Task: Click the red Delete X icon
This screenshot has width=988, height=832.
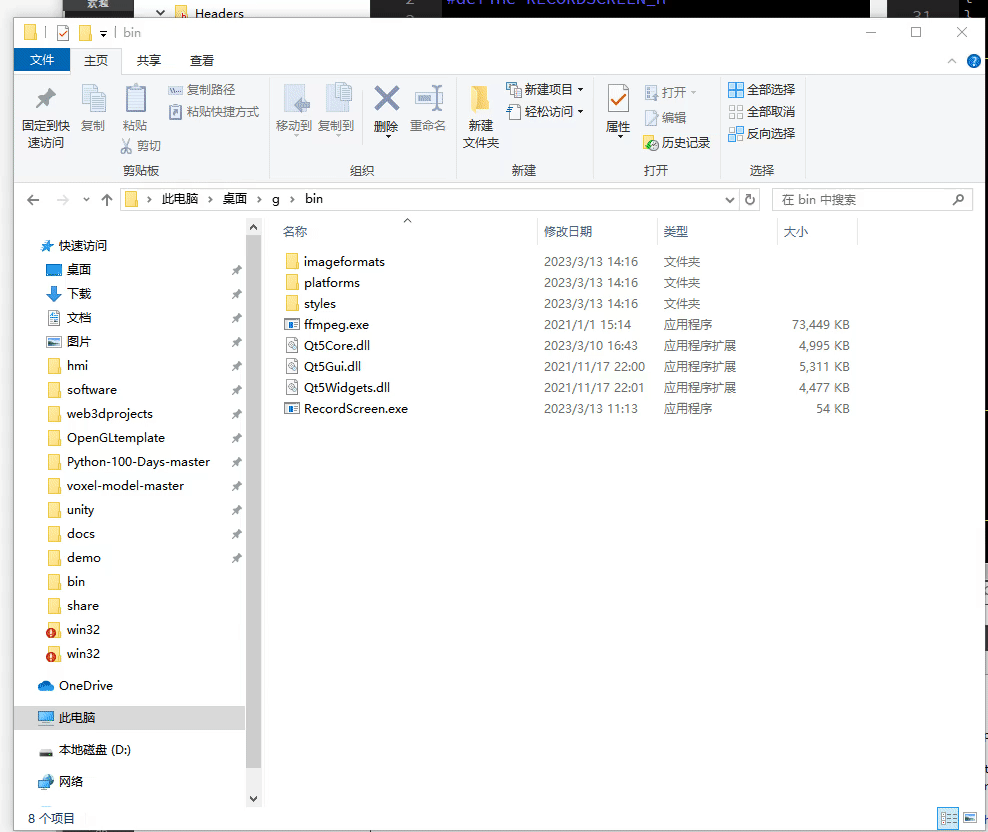Action: coord(386,98)
